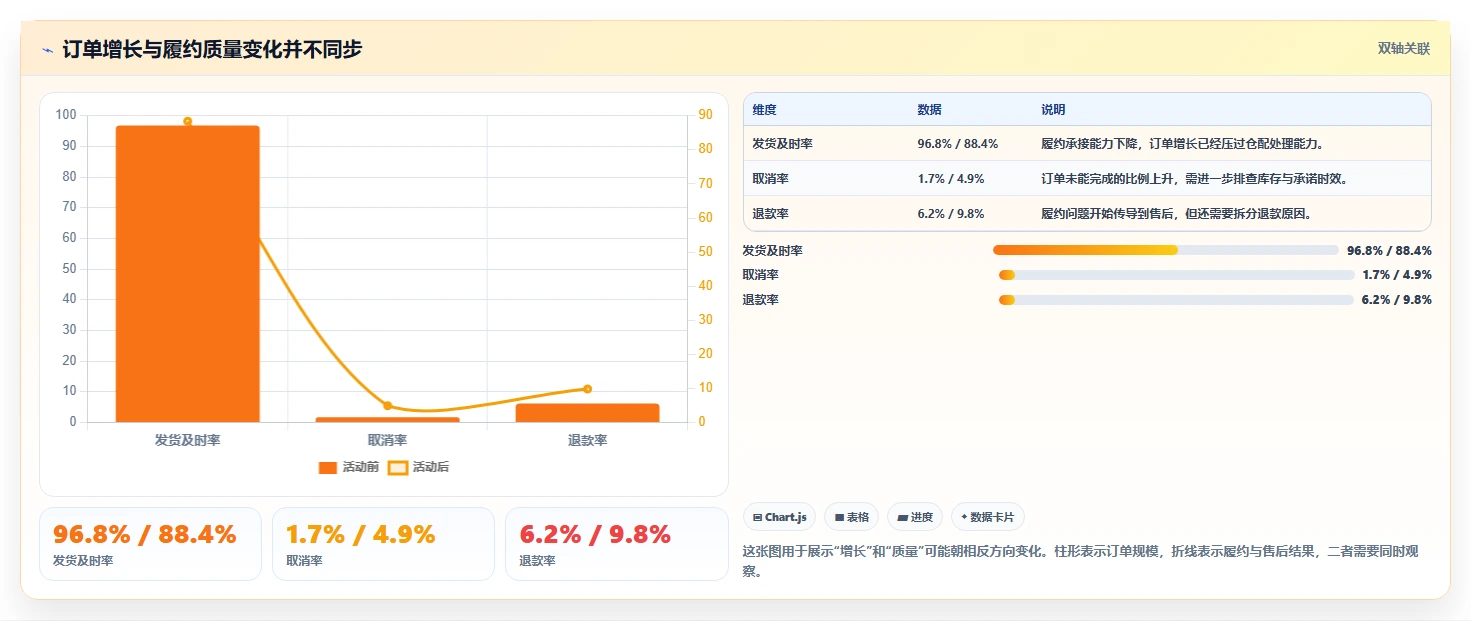Click line point above 发货及时率 bar

188,121
